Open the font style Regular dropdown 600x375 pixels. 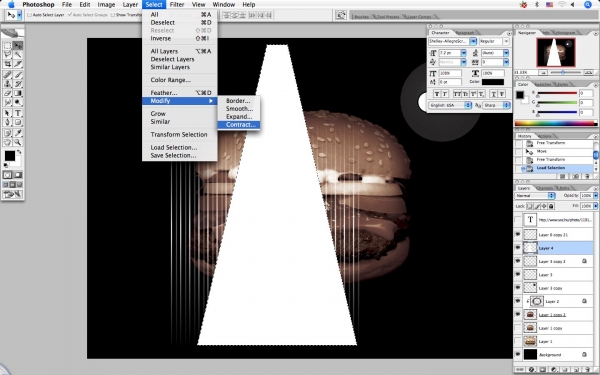point(506,41)
